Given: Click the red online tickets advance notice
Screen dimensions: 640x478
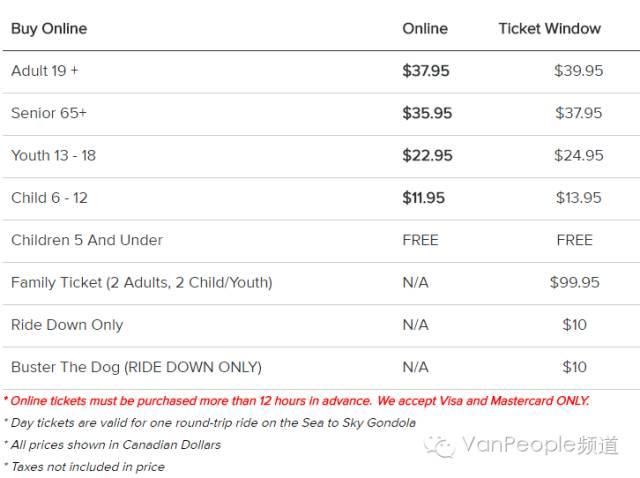Looking at the screenshot, I should pos(297,401).
